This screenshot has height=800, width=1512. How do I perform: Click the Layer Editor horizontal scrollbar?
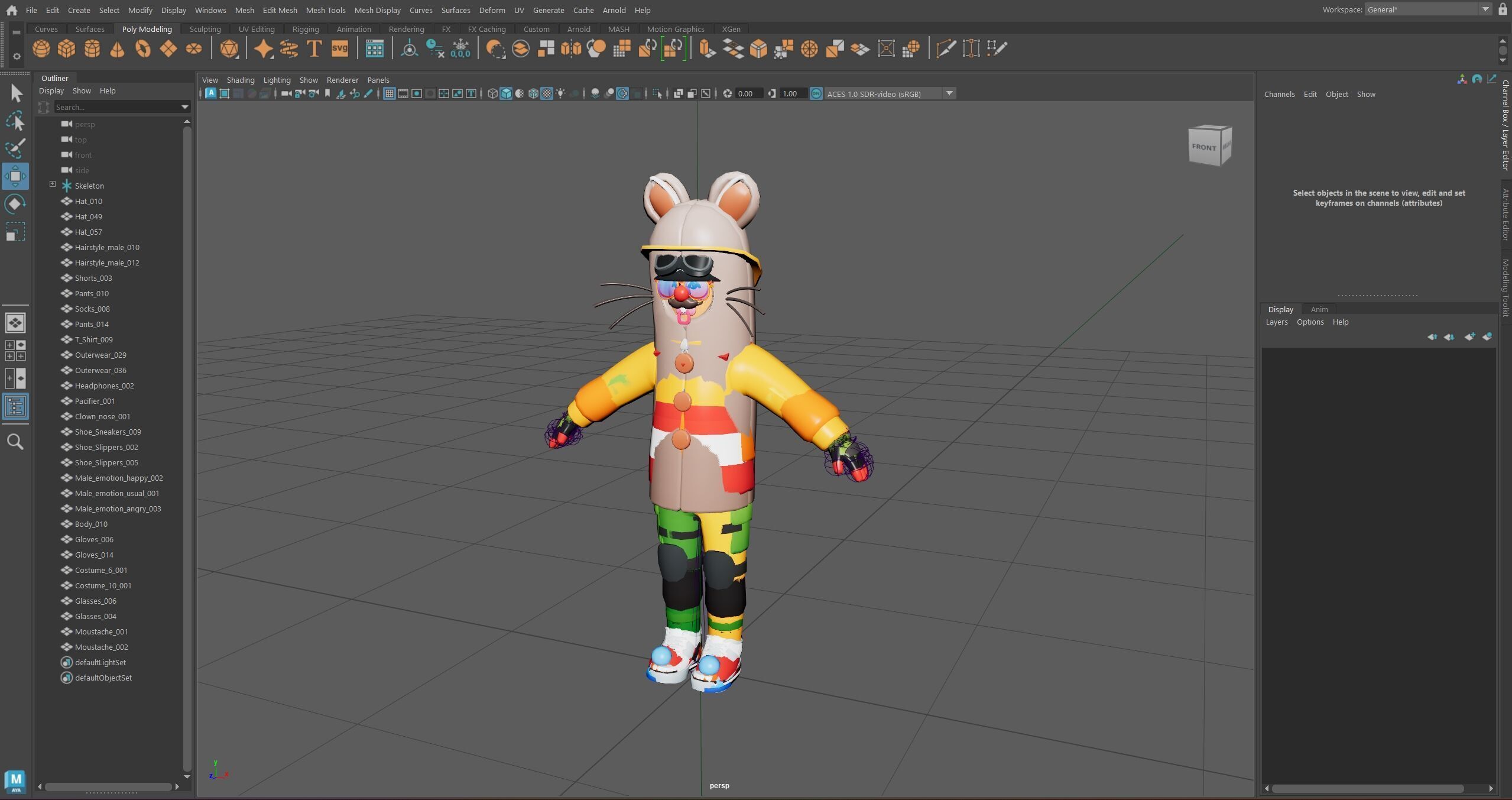coord(1367,788)
